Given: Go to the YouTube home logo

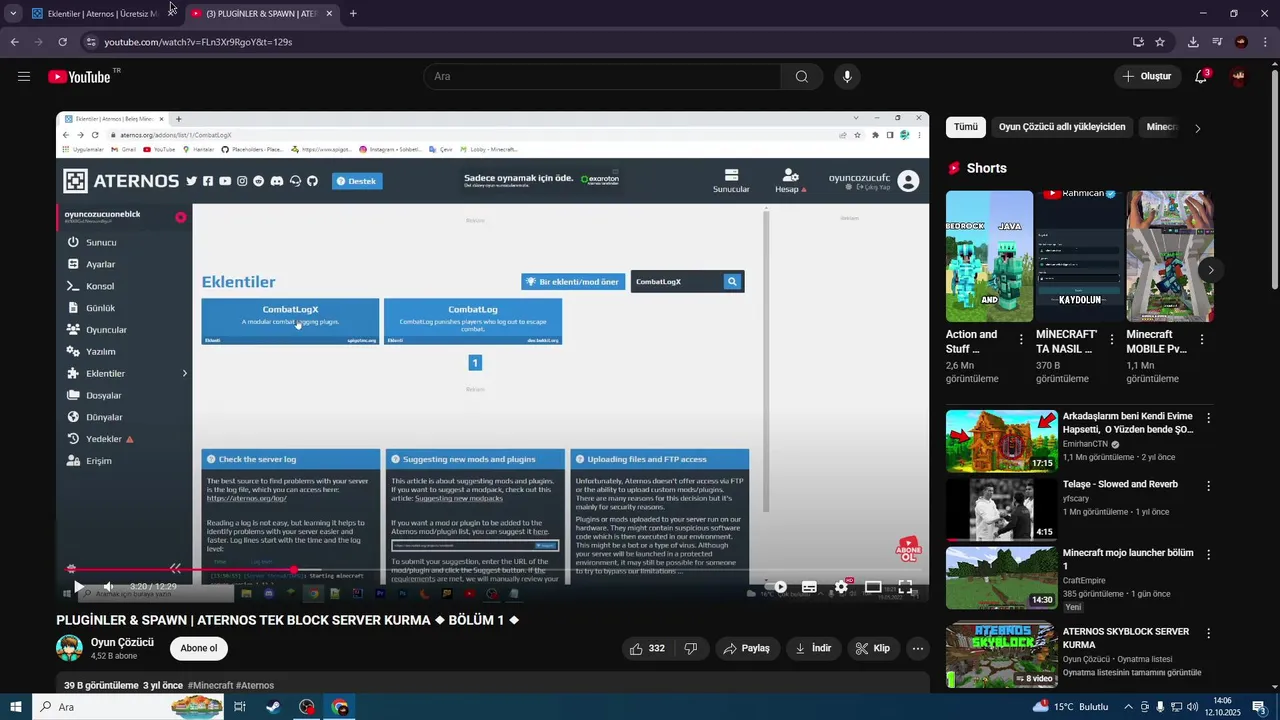Looking at the screenshot, I should 79,77.
